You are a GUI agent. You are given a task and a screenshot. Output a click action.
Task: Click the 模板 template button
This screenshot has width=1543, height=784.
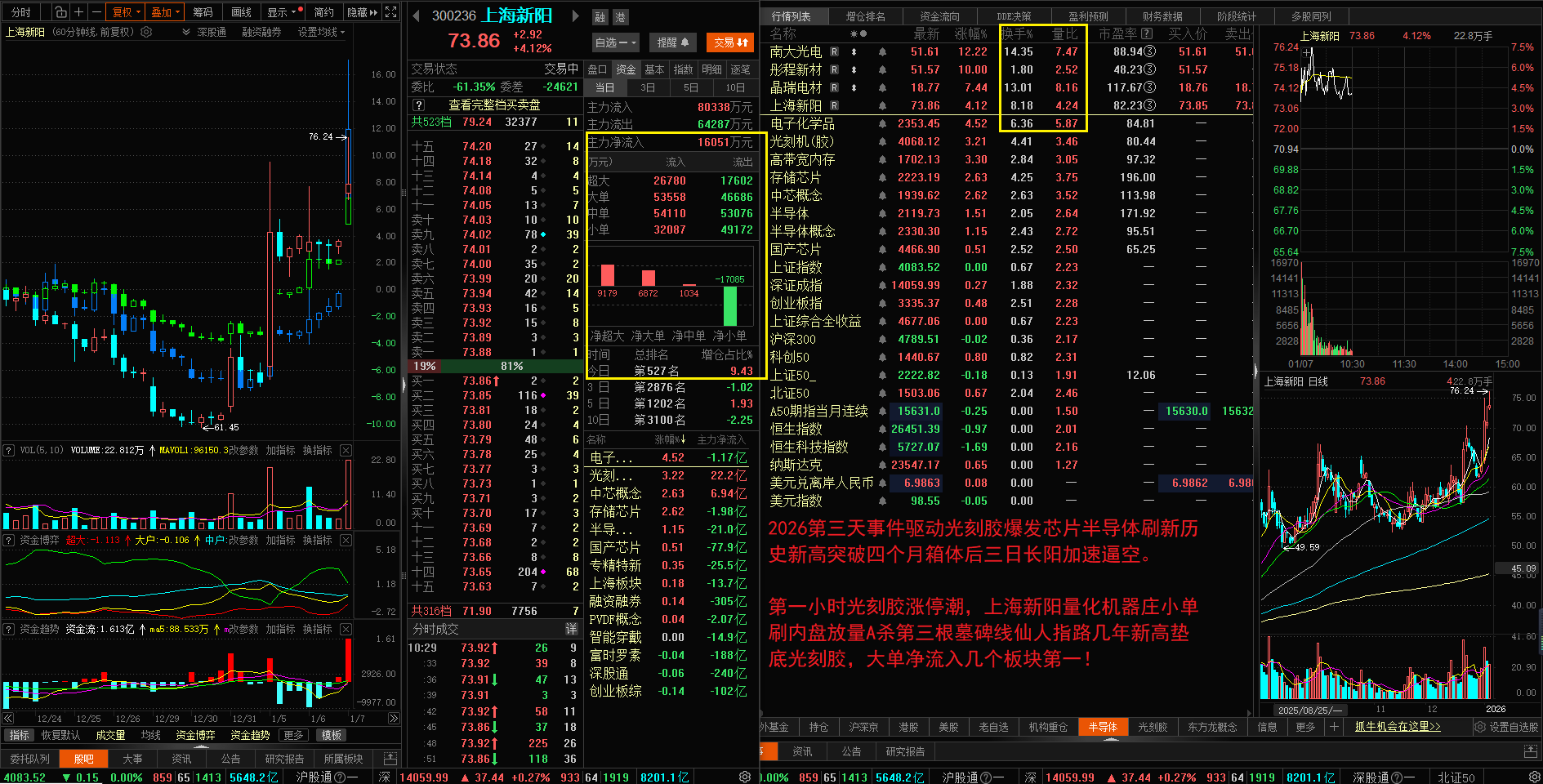332,735
